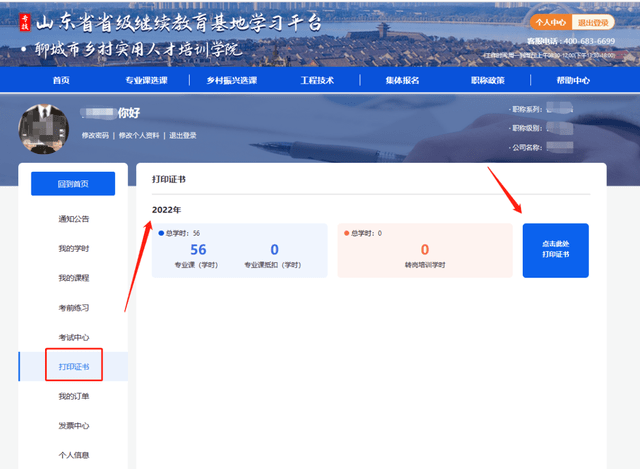Screen dimensions: 640x469
Task: Open 我的订单 in the sidebar
Action: 73,396
